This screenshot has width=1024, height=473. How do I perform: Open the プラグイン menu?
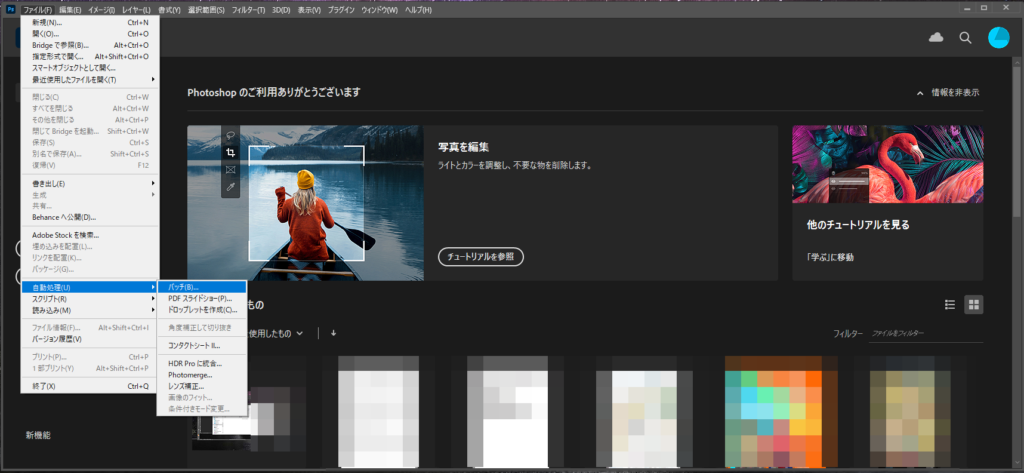[342, 10]
